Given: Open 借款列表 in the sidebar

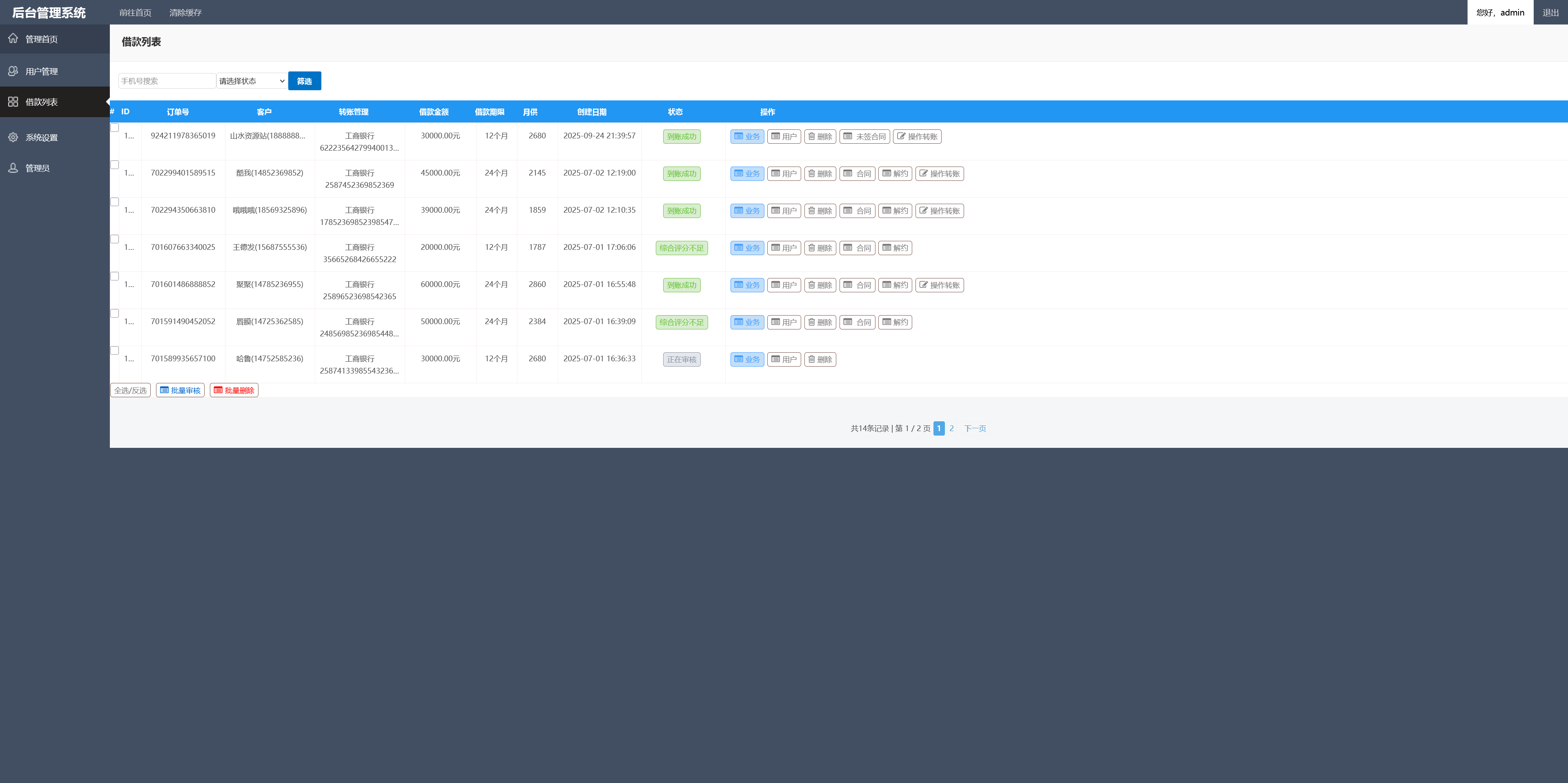Looking at the screenshot, I should coord(41,102).
